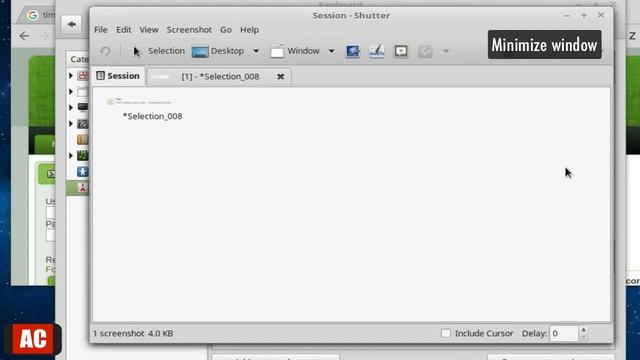Open the Window capture dropdown arrow
This screenshot has width=640, height=360.
(x=331, y=51)
